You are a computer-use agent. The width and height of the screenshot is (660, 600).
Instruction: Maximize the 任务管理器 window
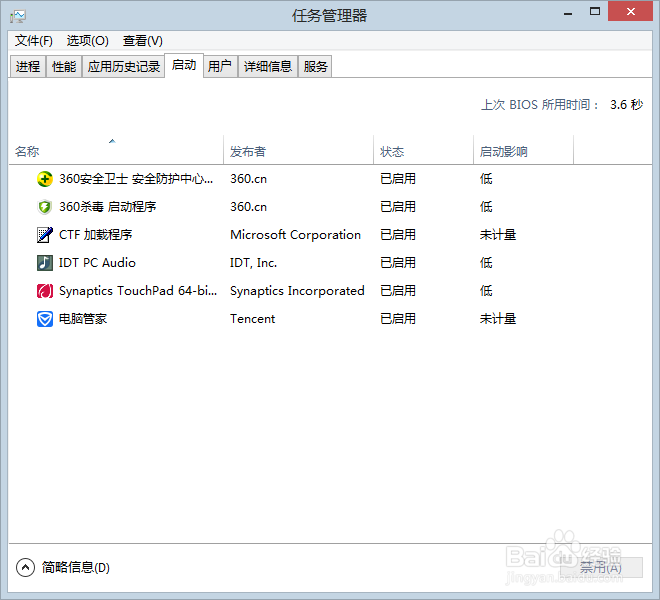pos(595,12)
